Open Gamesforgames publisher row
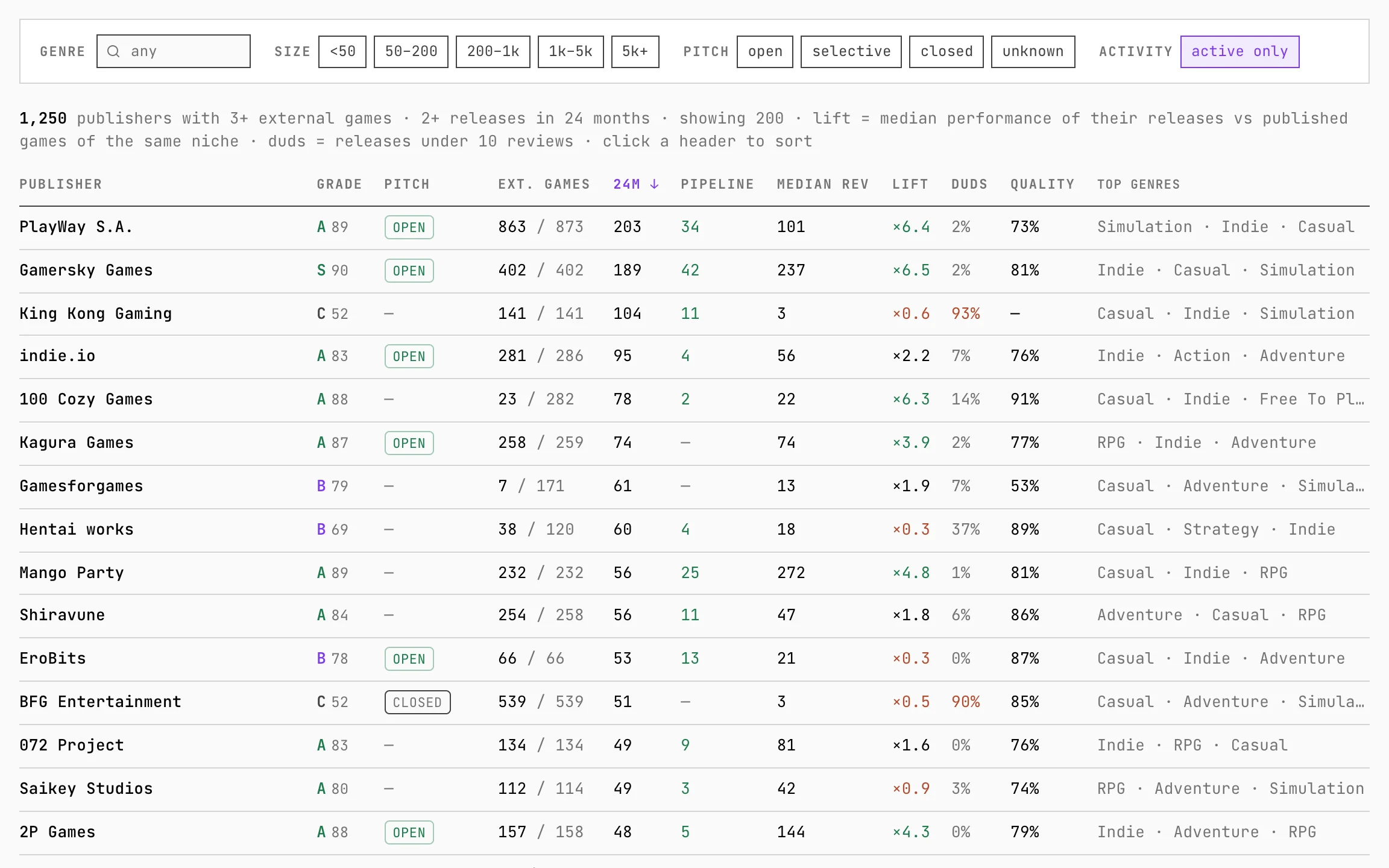The image size is (1389, 868). click(x=694, y=486)
